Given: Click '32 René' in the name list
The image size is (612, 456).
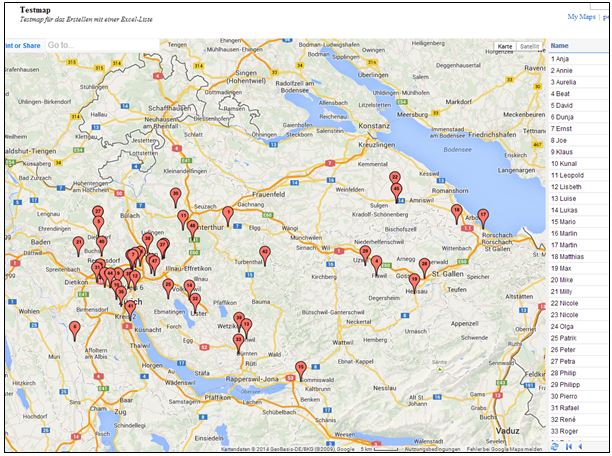Looking at the screenshot, I should pyautogui.click(x=579, y=420).
